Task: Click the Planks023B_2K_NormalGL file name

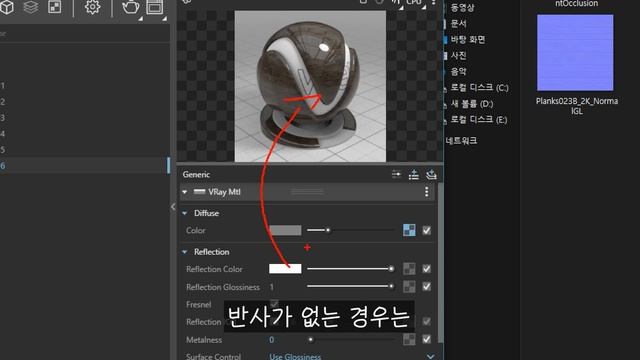Action: 577,106
